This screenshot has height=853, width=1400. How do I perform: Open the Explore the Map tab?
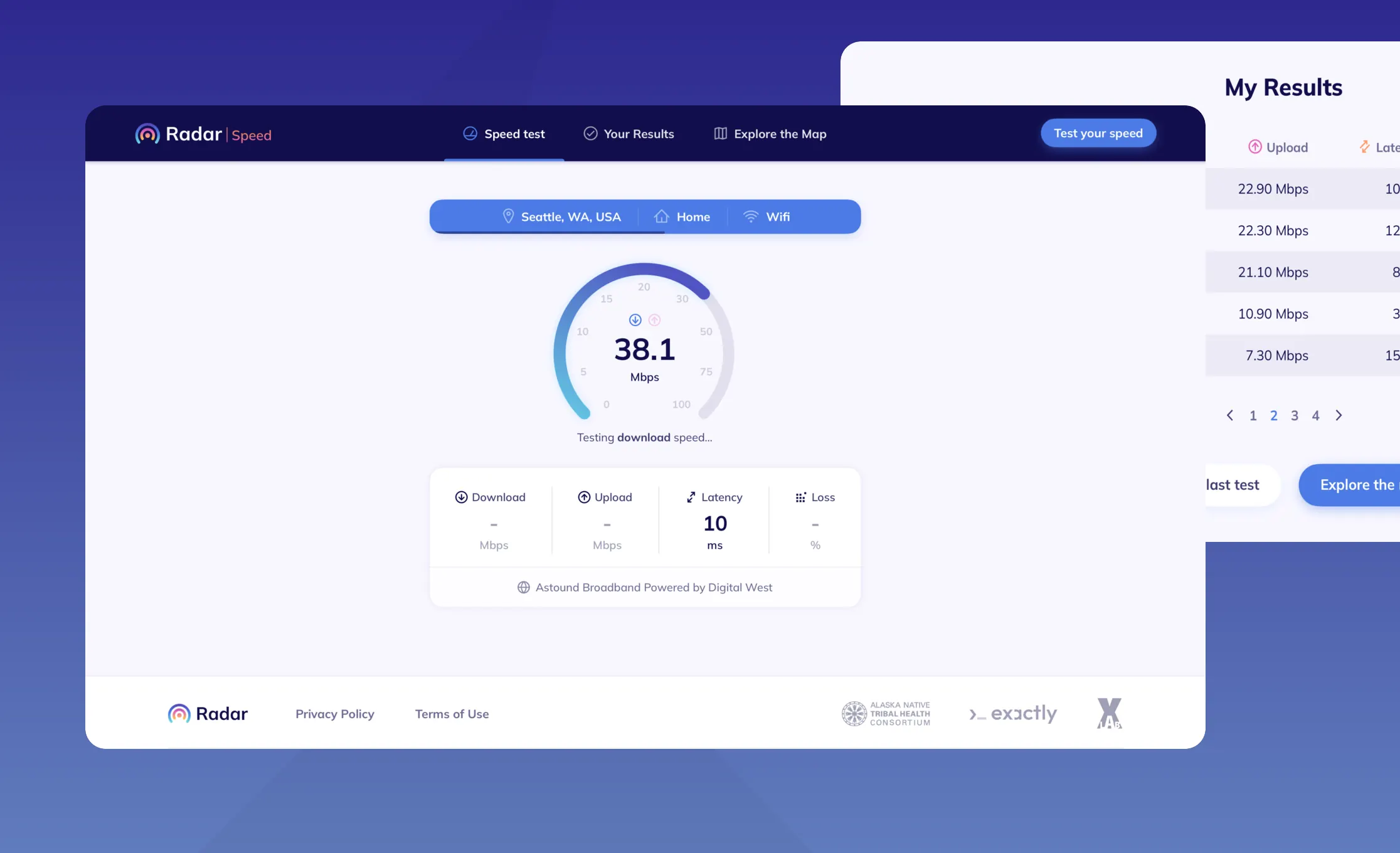(770, 134)
